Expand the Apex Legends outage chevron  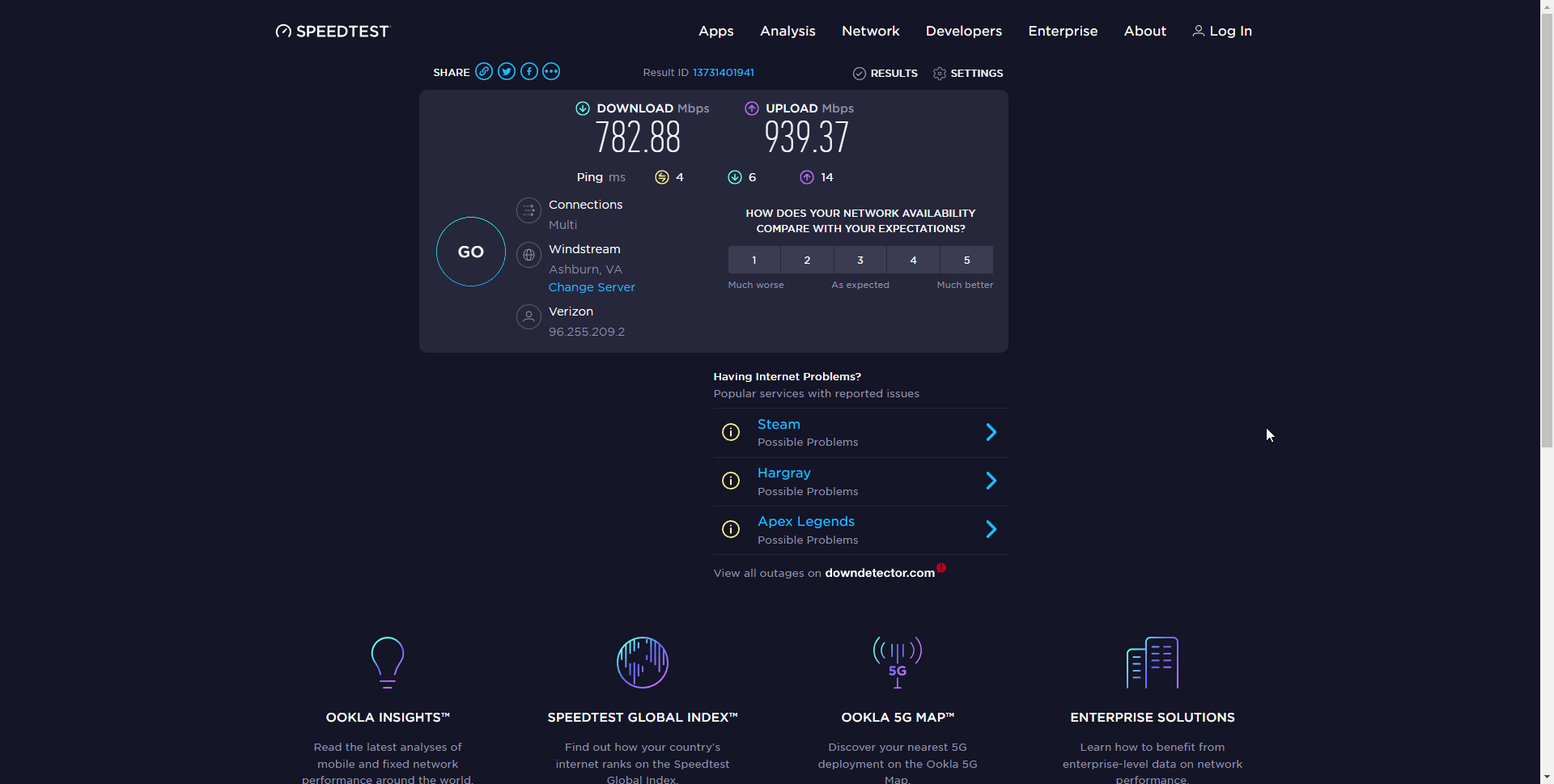[991, 529]
